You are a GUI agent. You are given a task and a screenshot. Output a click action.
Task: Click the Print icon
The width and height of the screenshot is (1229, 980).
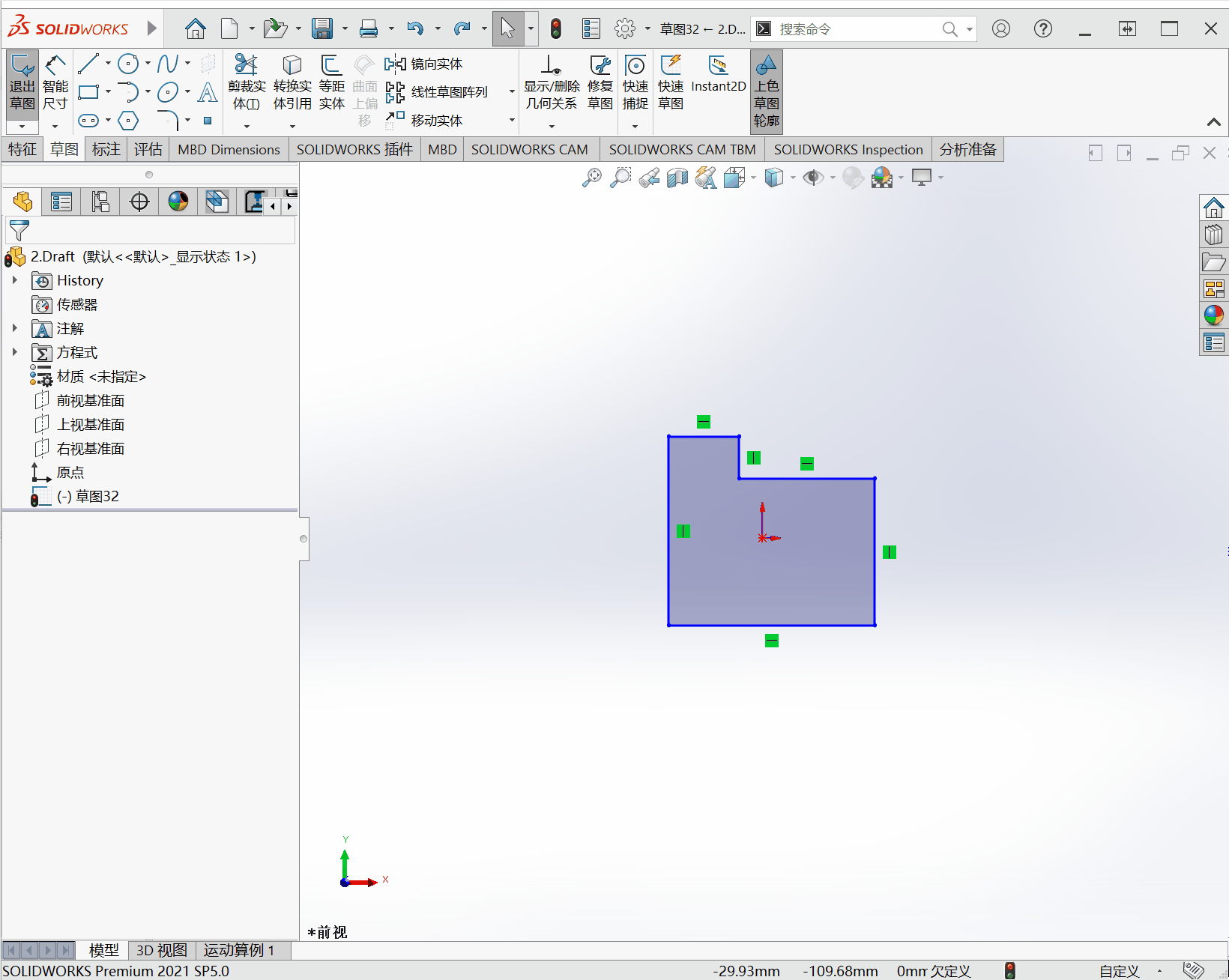click(368, 29)
